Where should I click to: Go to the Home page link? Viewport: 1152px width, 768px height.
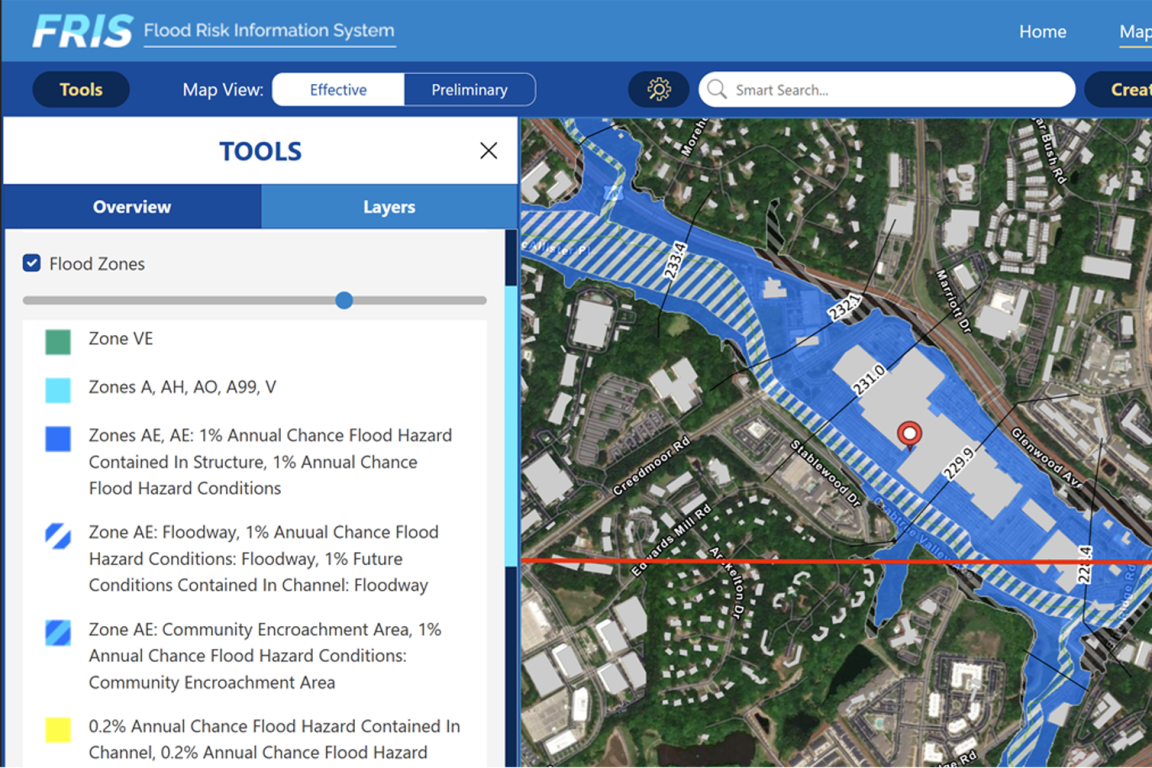[x=1042, y=32]
